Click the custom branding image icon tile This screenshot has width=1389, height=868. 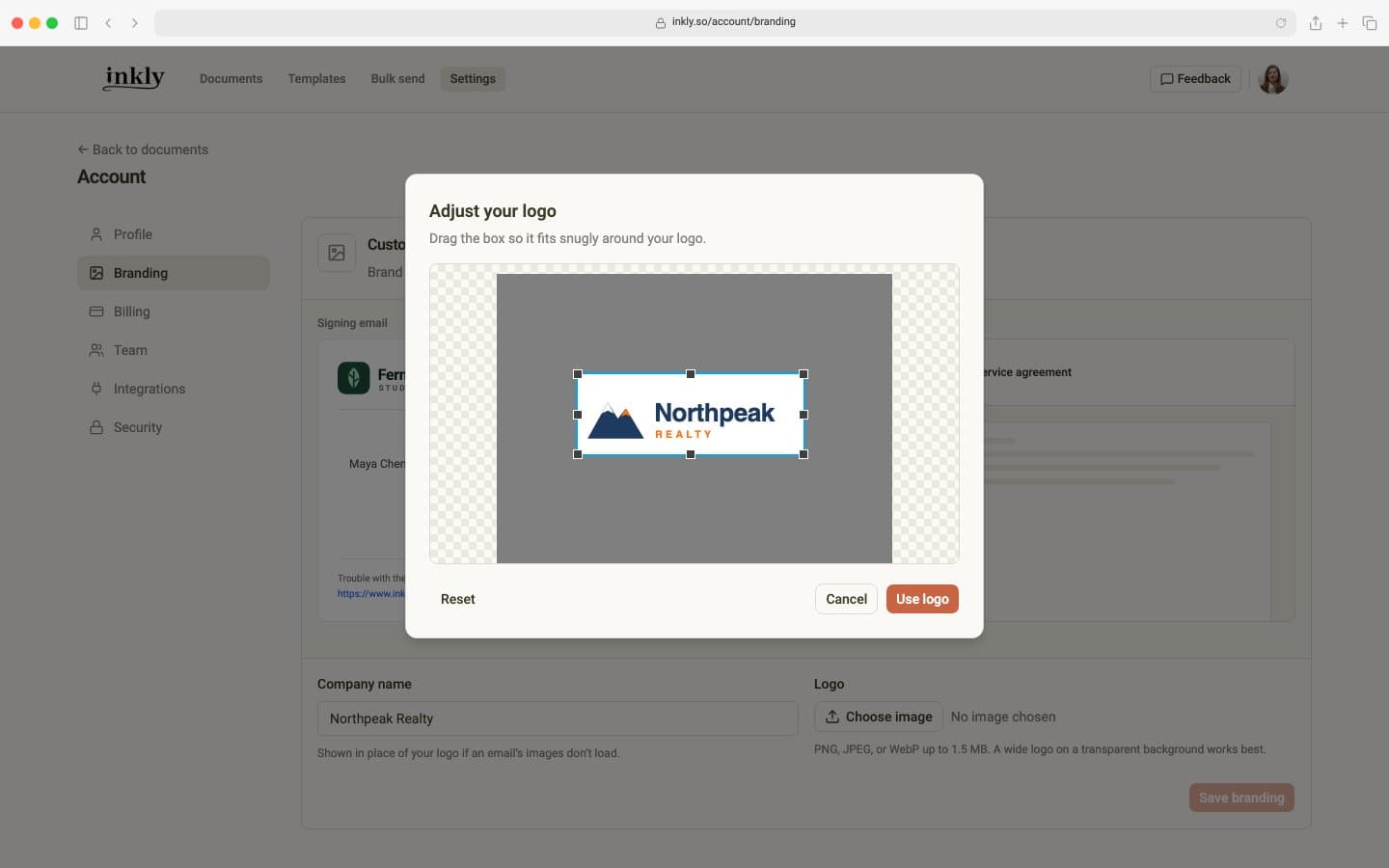click(x=337, y=253)
